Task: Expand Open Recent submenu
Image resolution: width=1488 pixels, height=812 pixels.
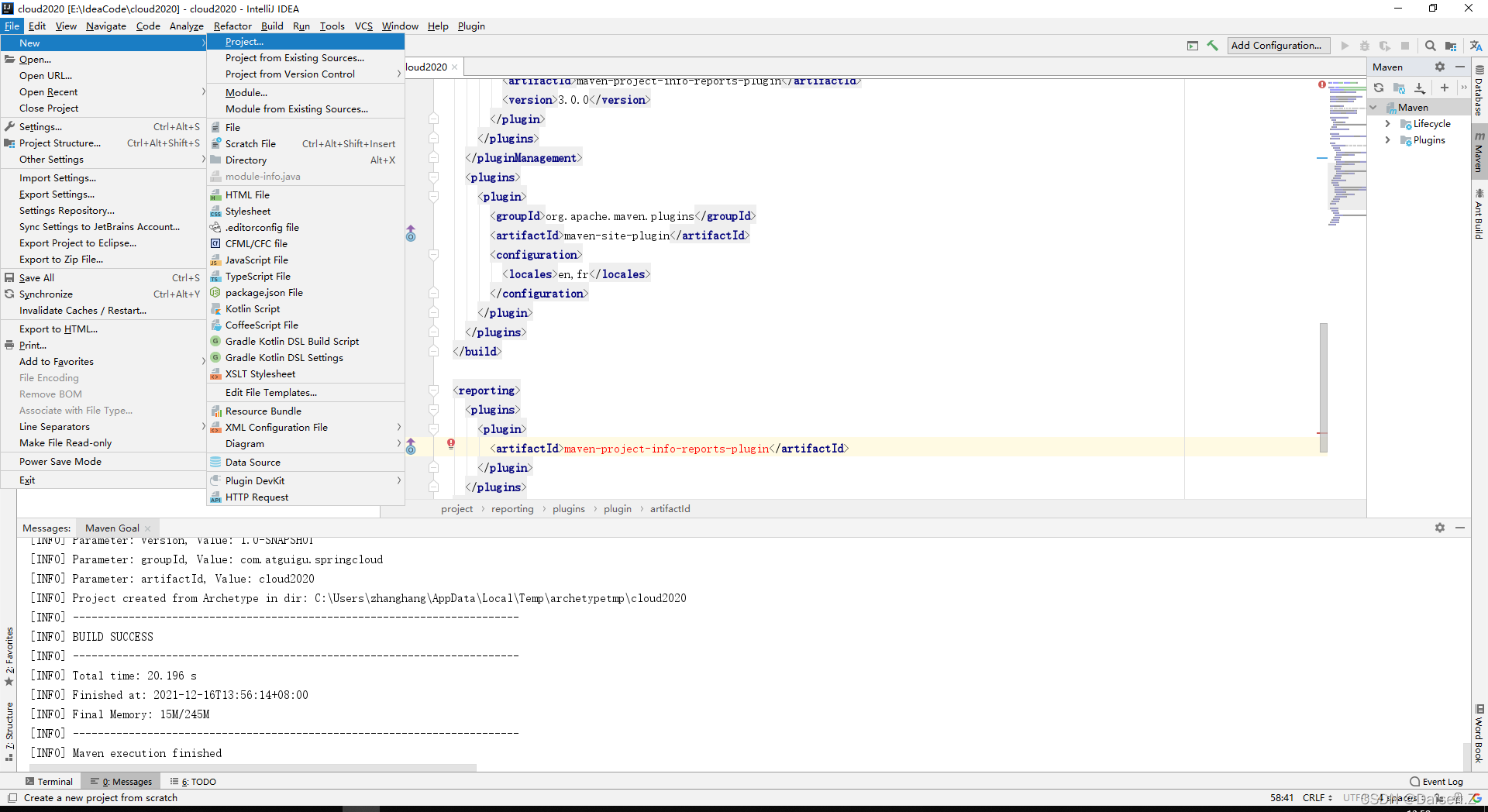Action: point(103,92)
